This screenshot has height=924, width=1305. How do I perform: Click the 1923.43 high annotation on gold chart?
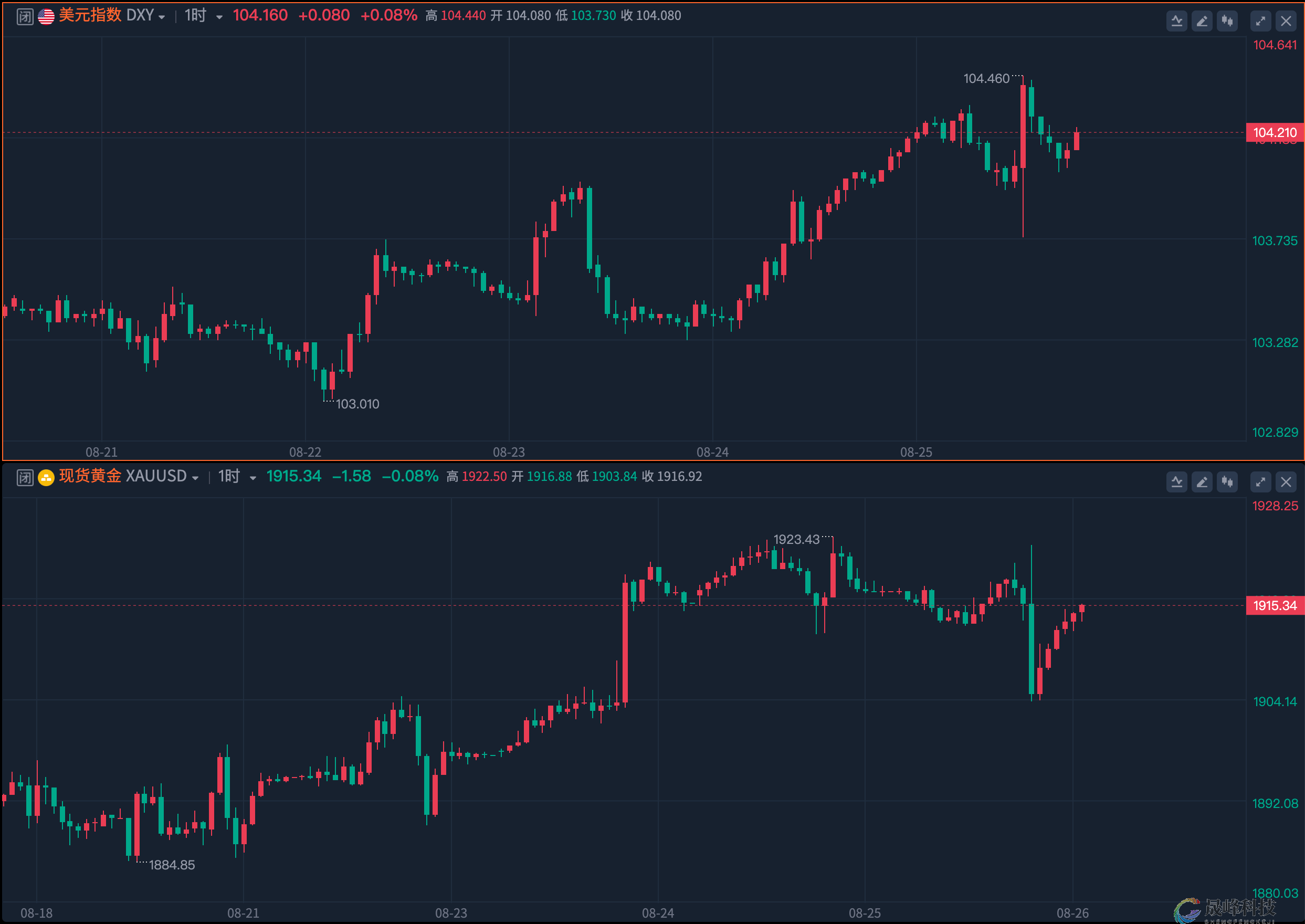click(x=796, y=540)
